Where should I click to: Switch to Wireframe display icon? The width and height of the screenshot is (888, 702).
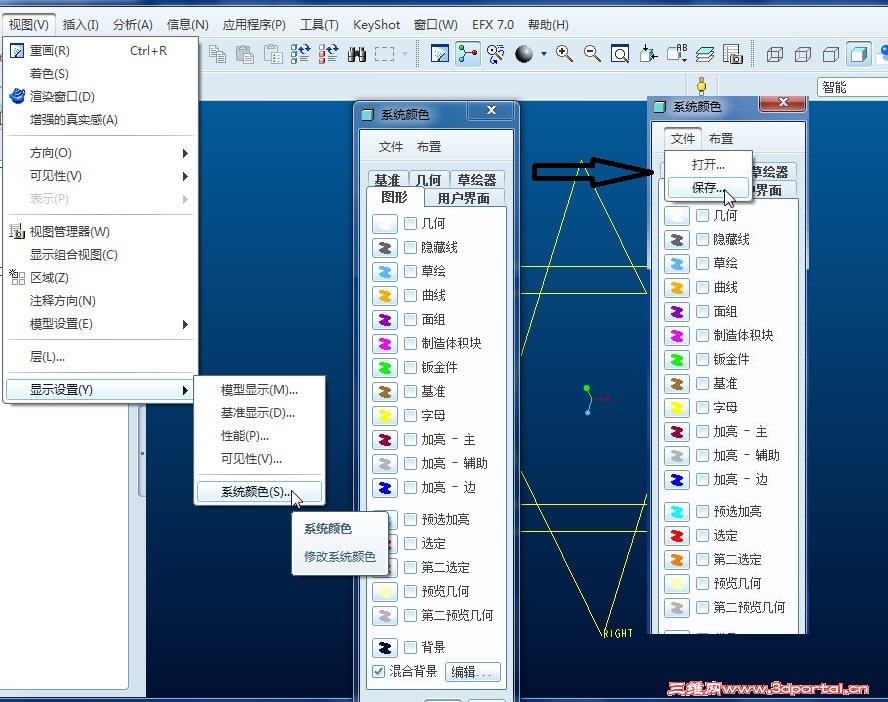tap(775, 55)
